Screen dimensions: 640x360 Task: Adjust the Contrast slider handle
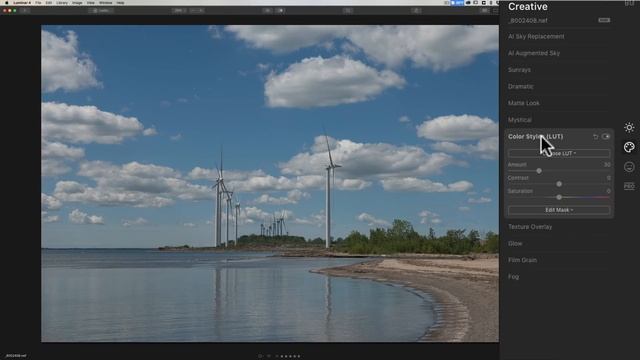click(559, 184)
